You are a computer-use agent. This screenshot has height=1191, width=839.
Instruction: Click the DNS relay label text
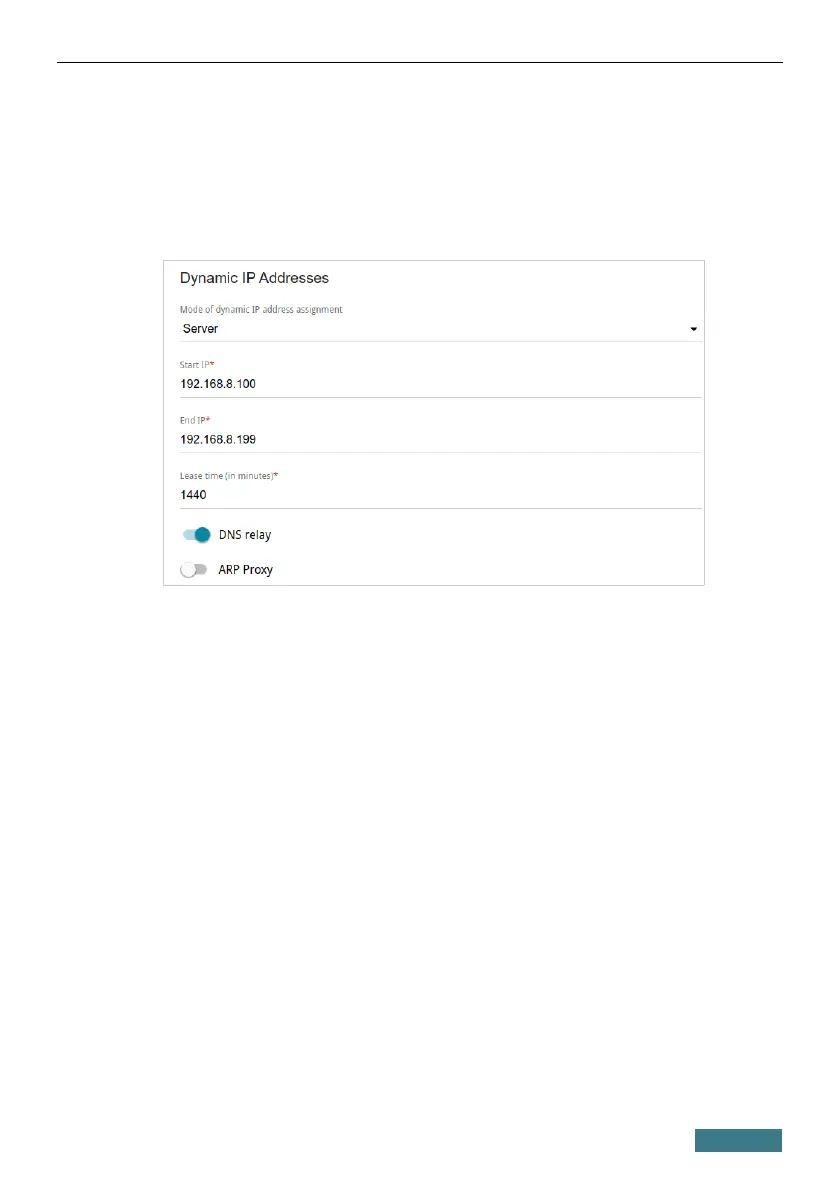tap(244, 535)
